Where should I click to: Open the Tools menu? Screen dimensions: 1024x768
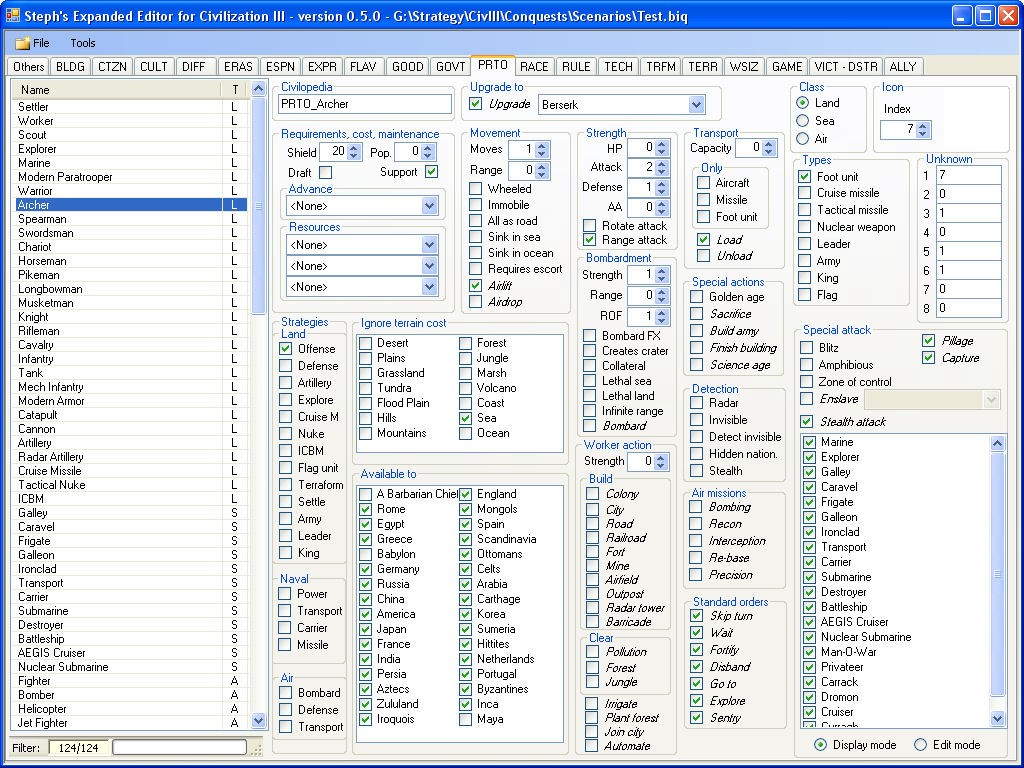pyautogui.click(x=82, y=43)
